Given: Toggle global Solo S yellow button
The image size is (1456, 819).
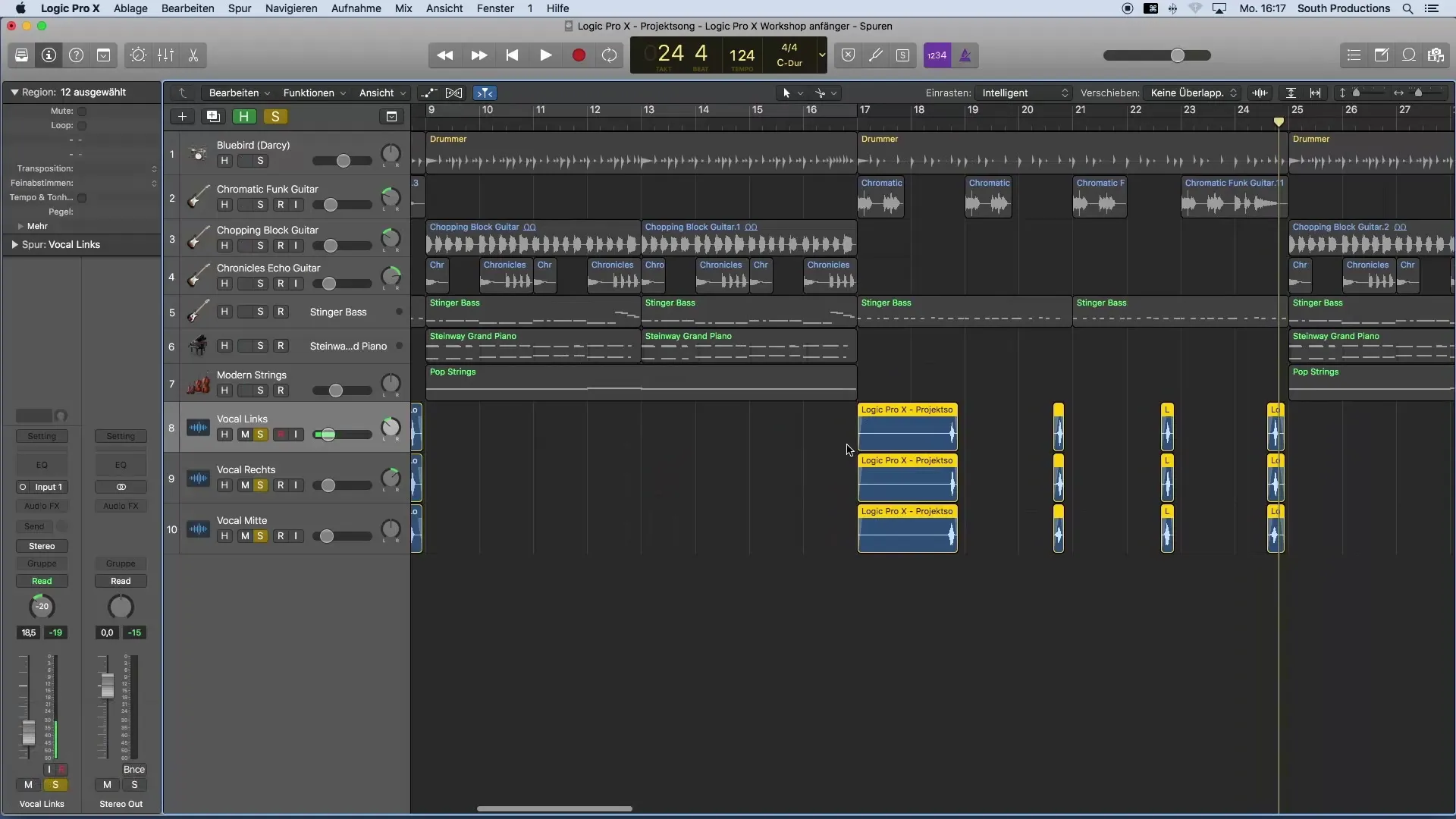Looking at the screenshot, I should [275, 117].
